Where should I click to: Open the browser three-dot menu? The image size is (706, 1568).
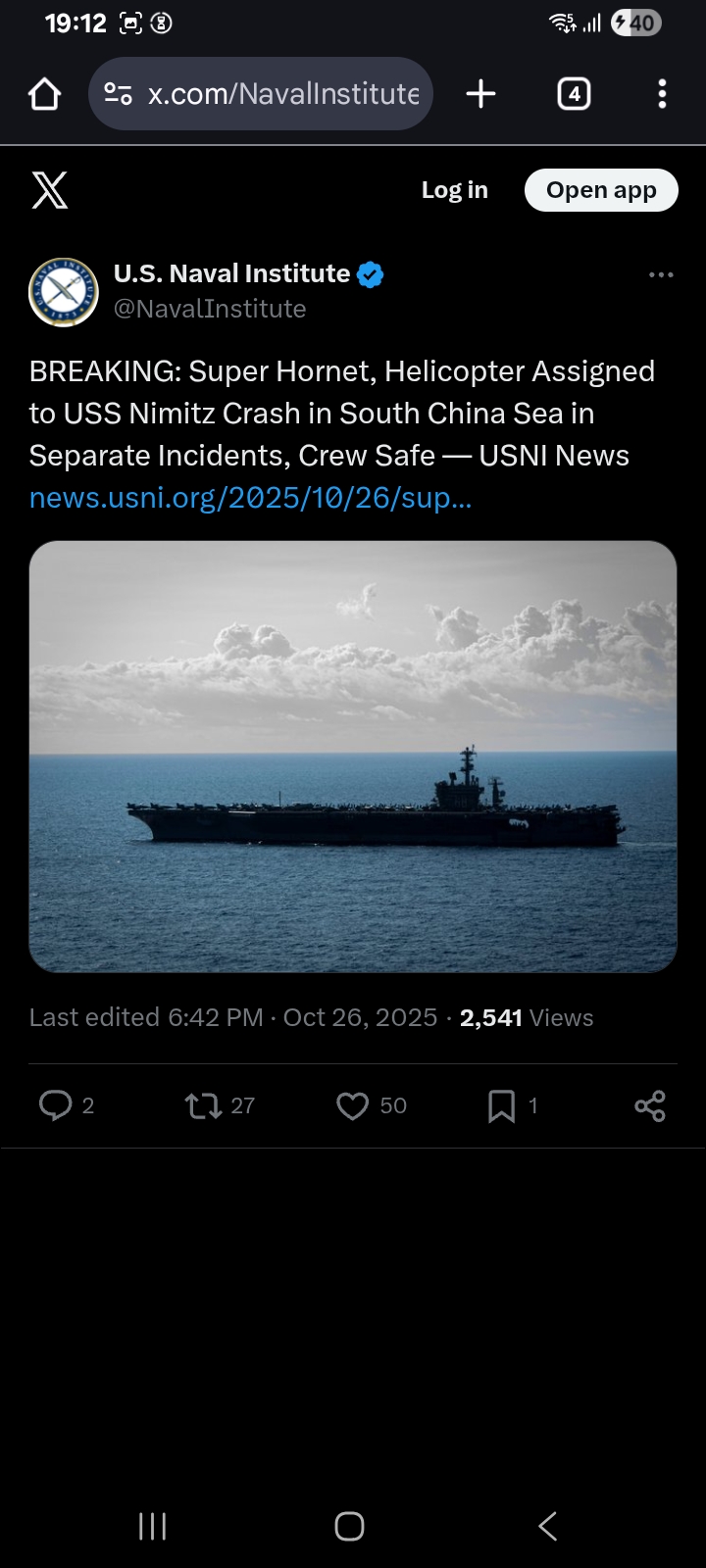tap(663, 94)
